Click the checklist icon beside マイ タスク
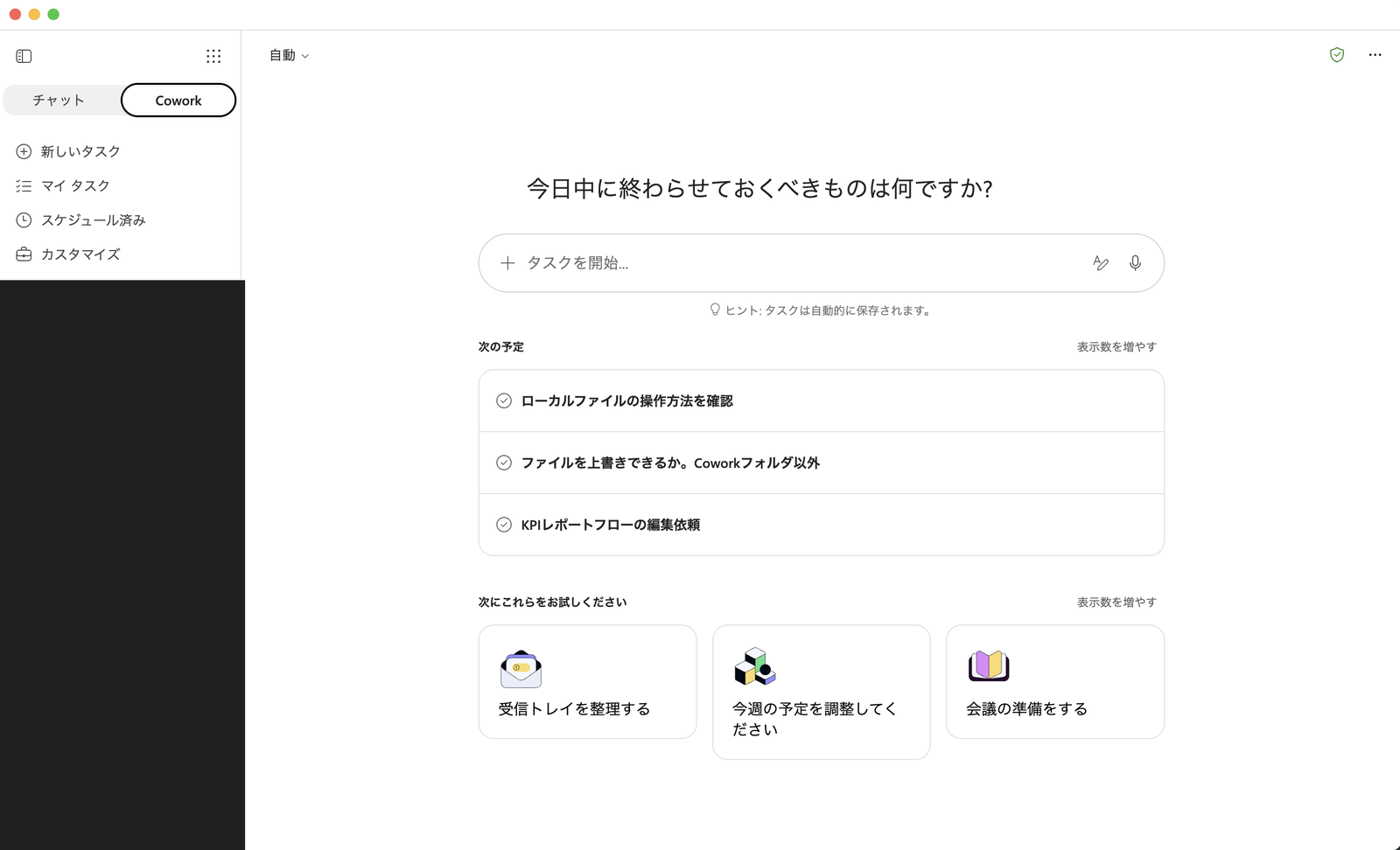The image size is (1400, 850). [x=24, y=185]
